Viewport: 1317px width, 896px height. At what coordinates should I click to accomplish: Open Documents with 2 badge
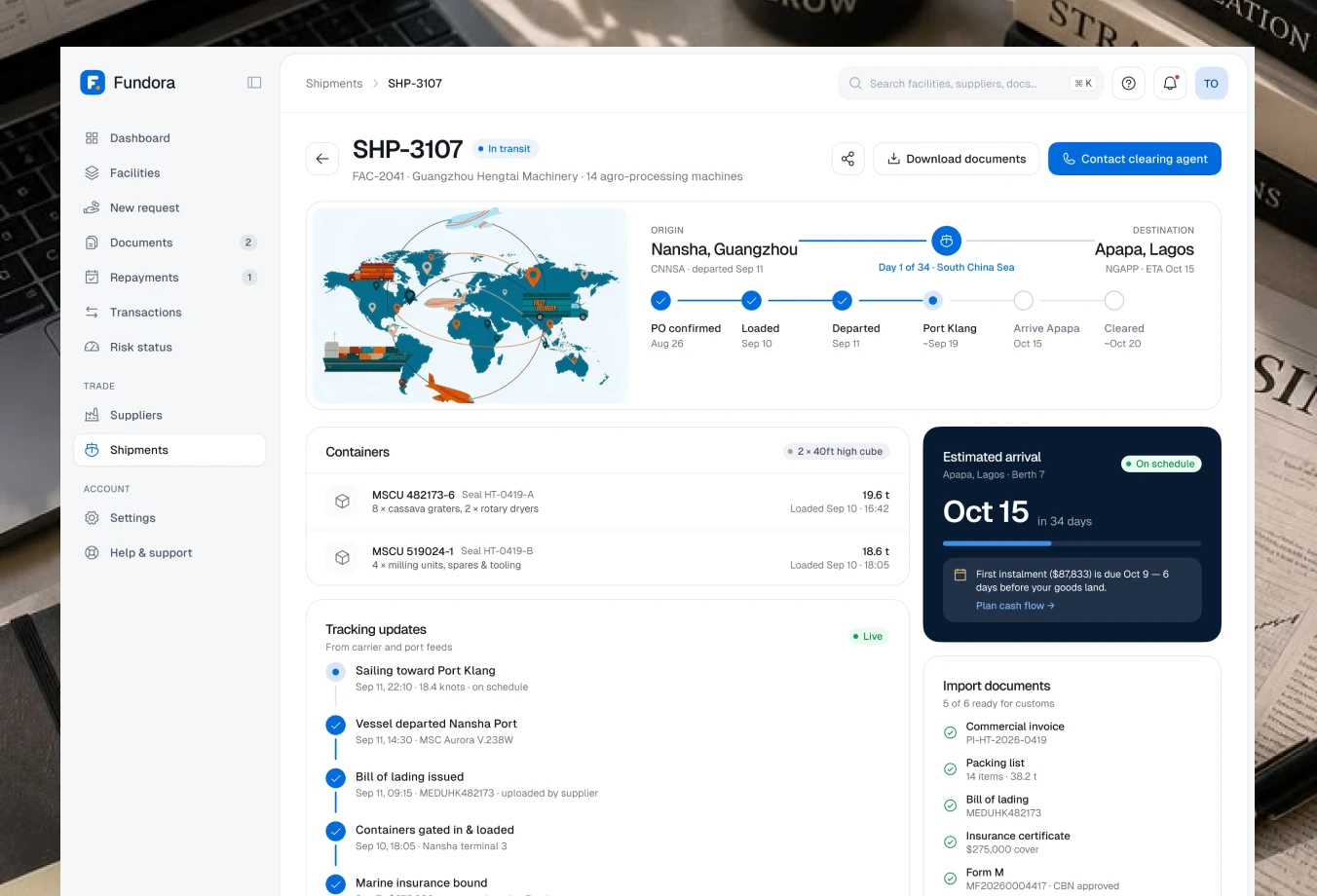click(169, 243)
